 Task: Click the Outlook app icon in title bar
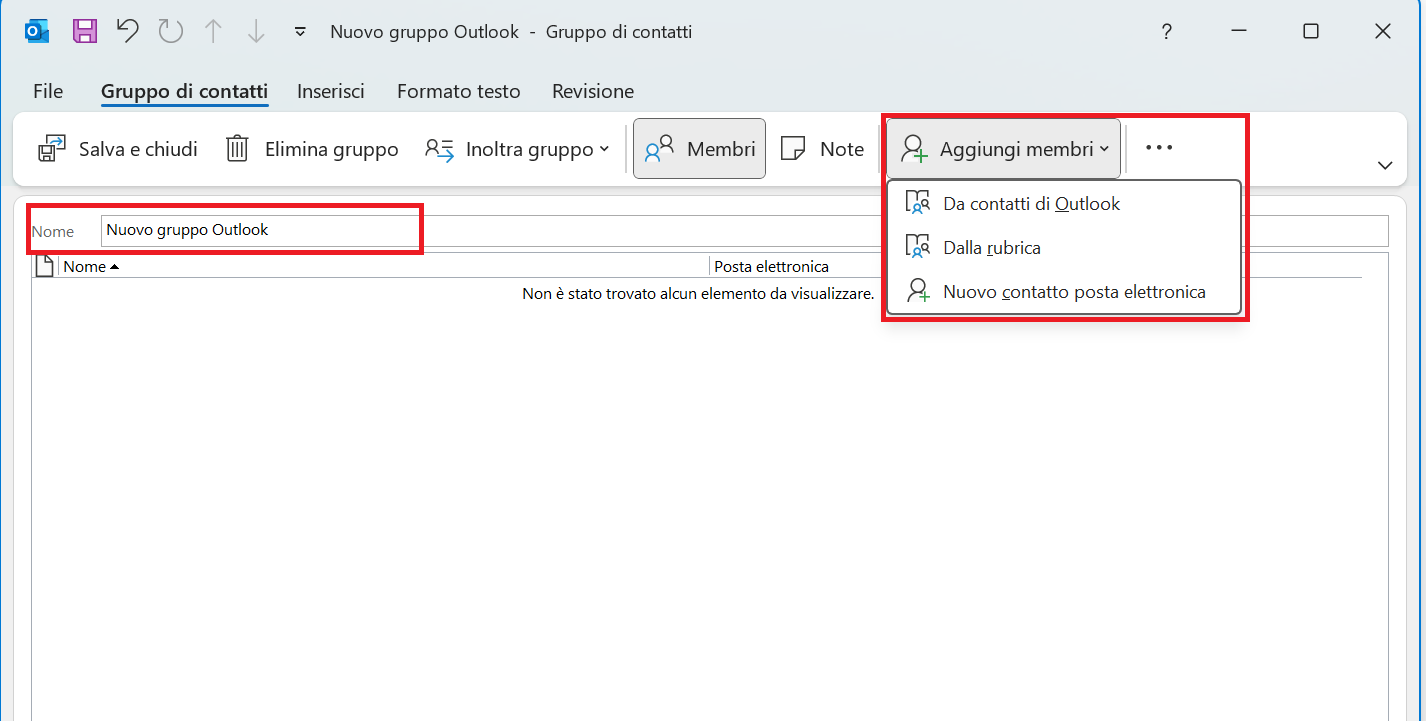37,32
